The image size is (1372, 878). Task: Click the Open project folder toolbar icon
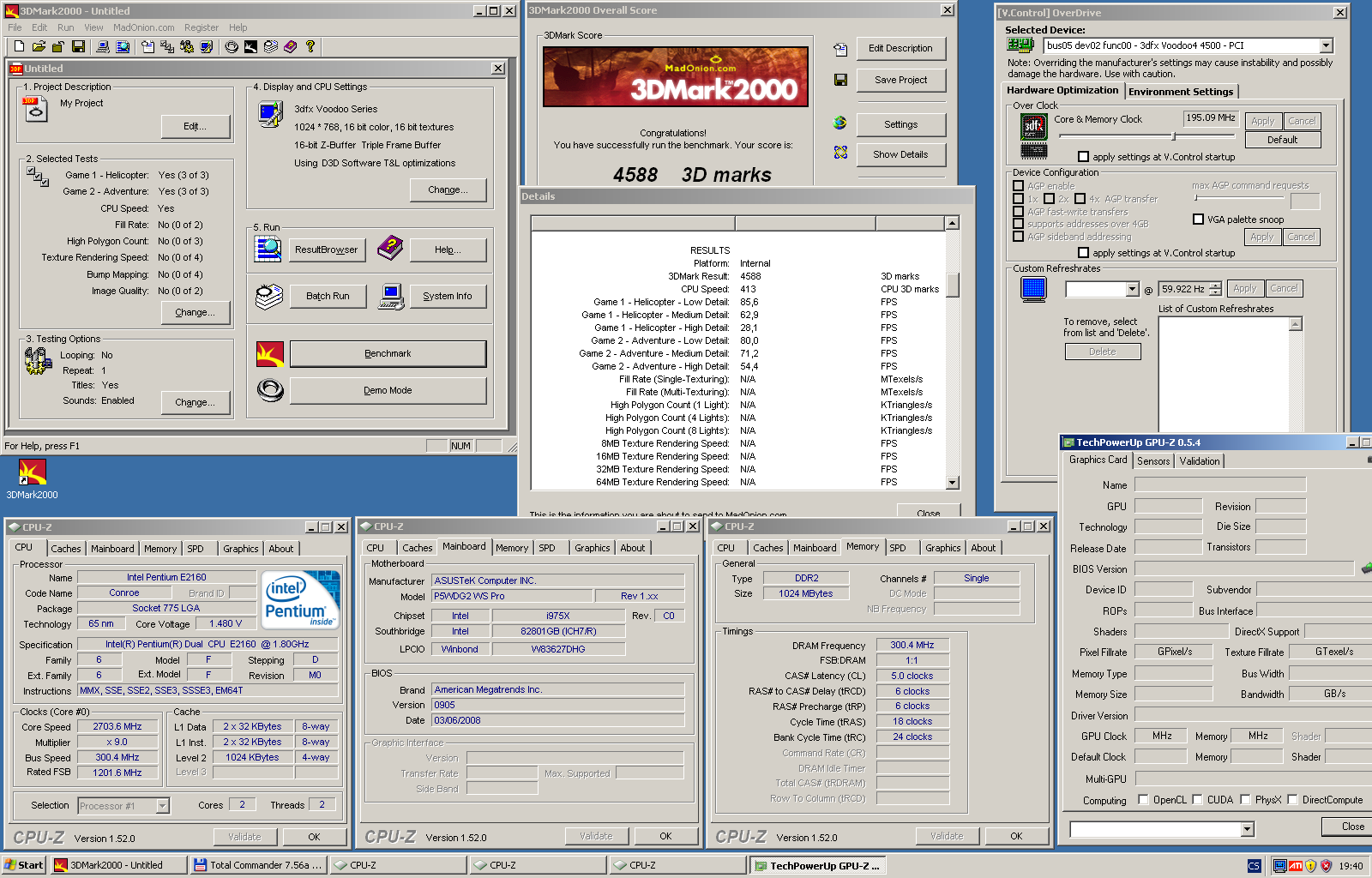(39, 46)
